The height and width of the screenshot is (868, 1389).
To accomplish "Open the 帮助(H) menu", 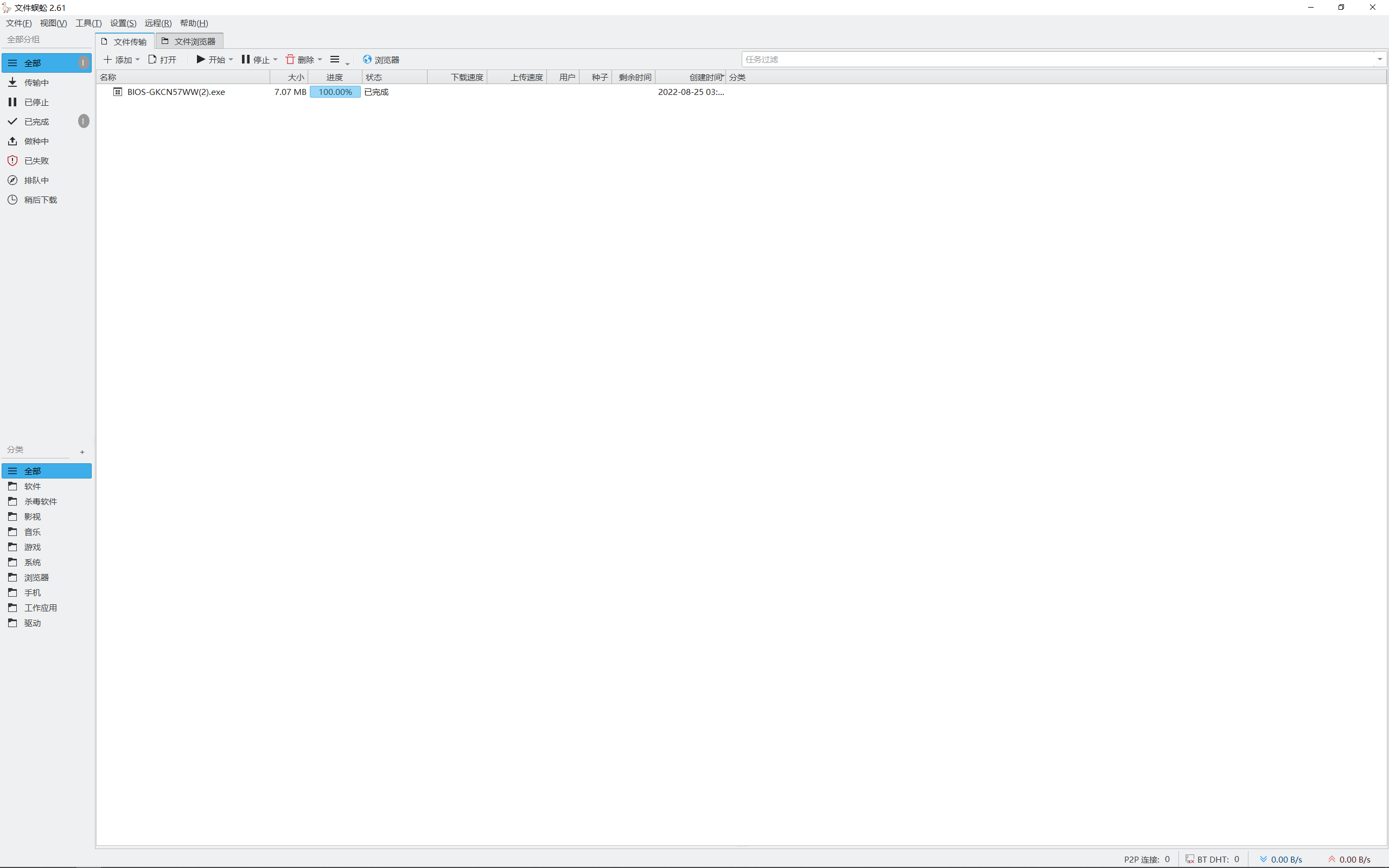I will [194, 23].
